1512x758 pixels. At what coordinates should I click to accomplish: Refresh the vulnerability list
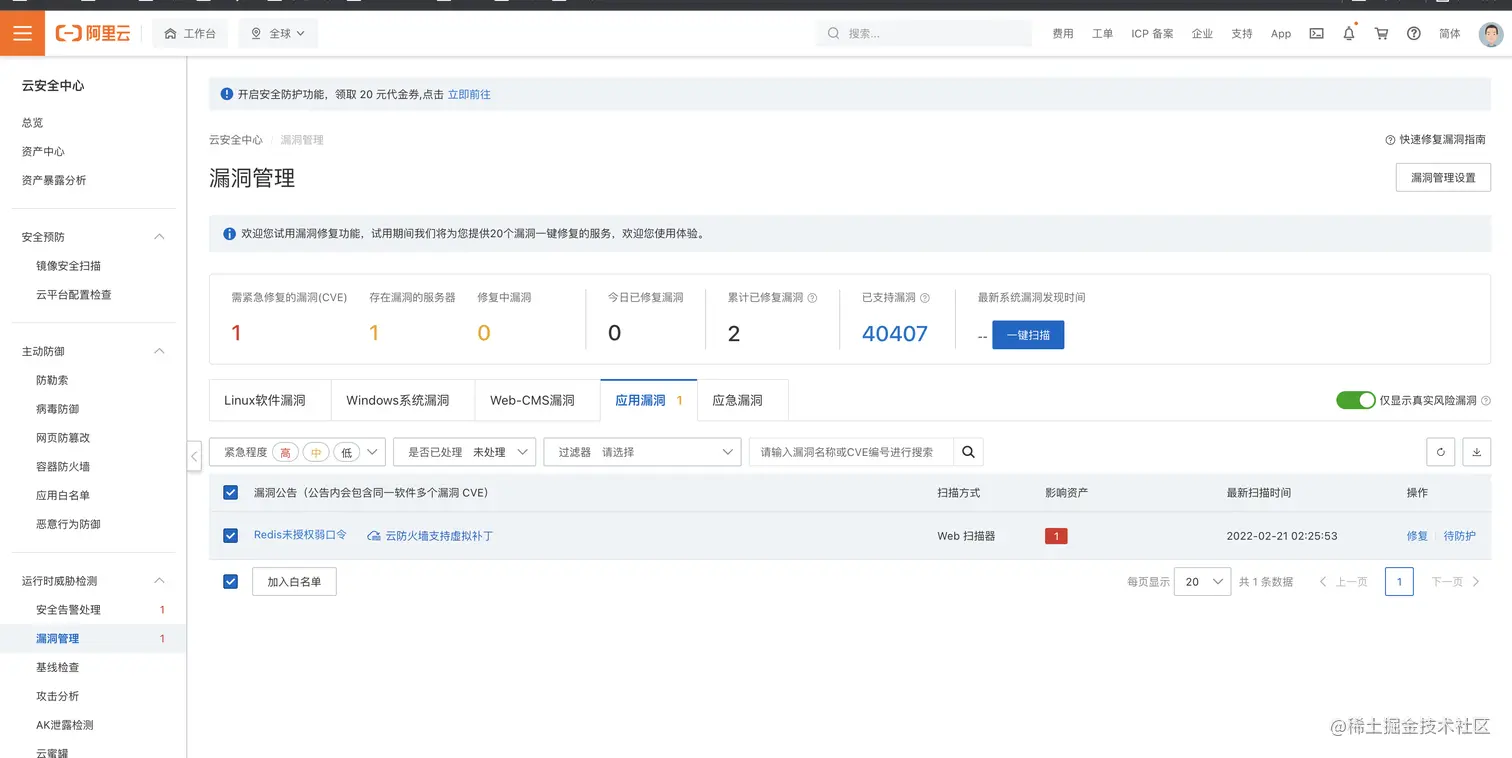pos(1440,452)
